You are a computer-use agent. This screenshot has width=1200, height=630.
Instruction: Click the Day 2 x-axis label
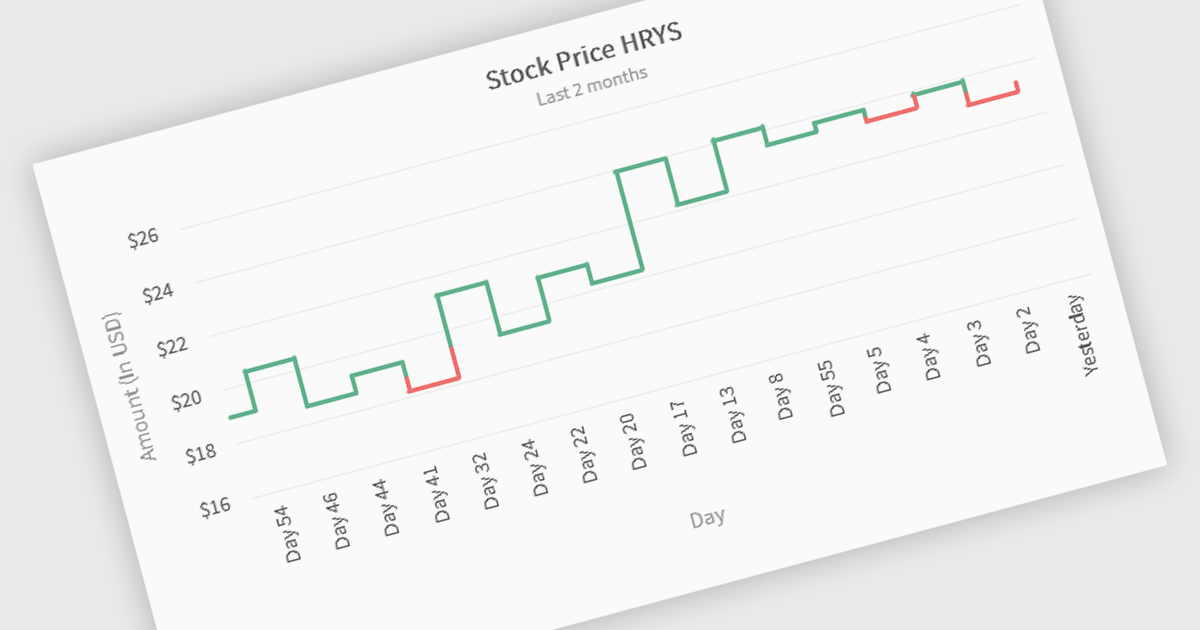click(x=1032, y=329)
